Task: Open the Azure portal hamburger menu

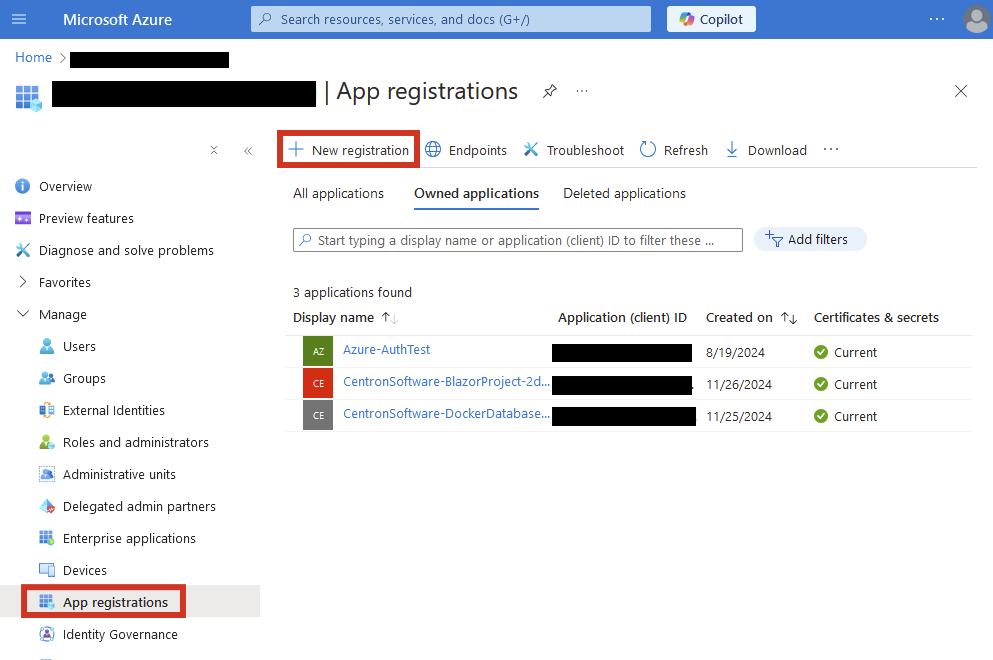Action: [x=19, y=19]
